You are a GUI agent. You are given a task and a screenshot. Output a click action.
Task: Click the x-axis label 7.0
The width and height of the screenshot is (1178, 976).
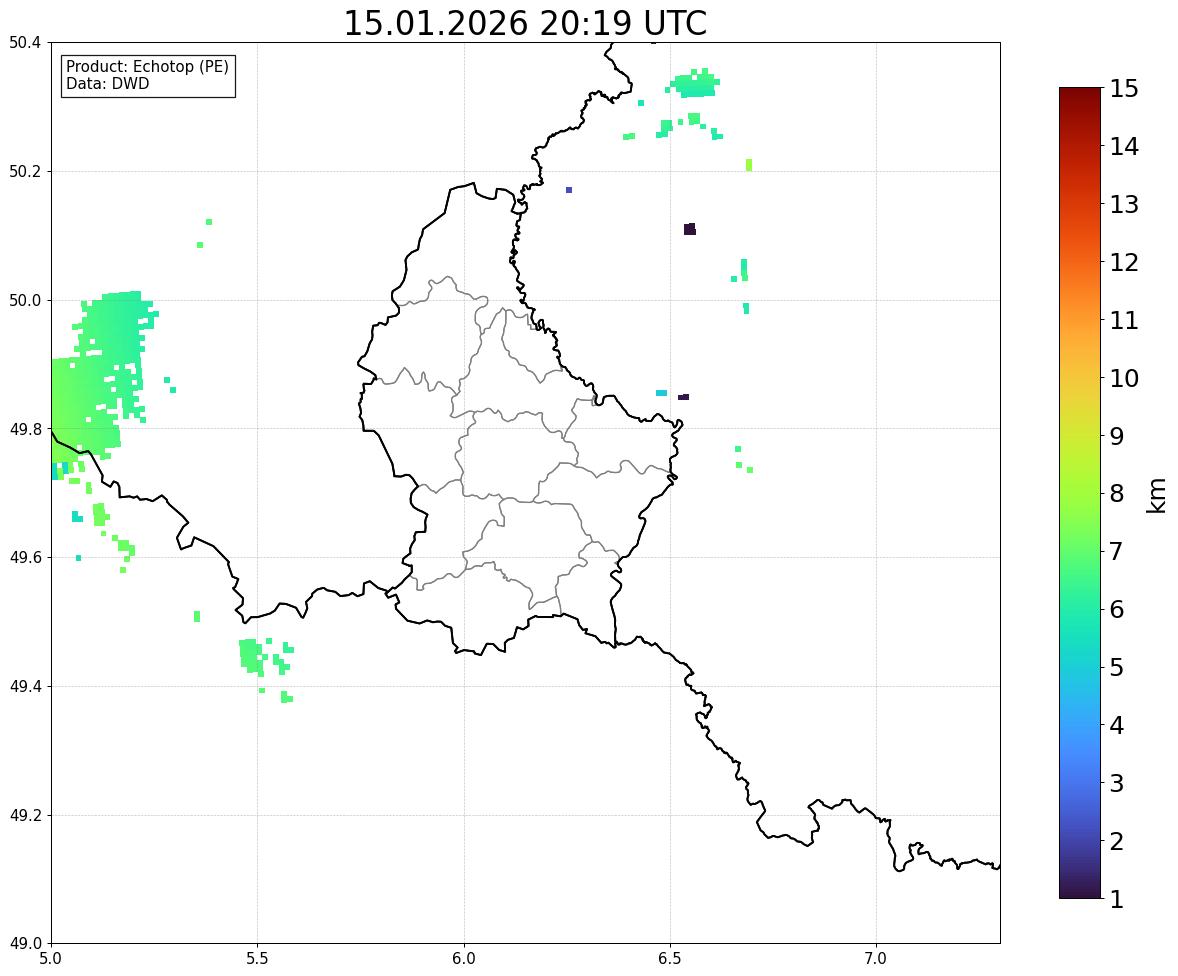click(x=876, y=959)
